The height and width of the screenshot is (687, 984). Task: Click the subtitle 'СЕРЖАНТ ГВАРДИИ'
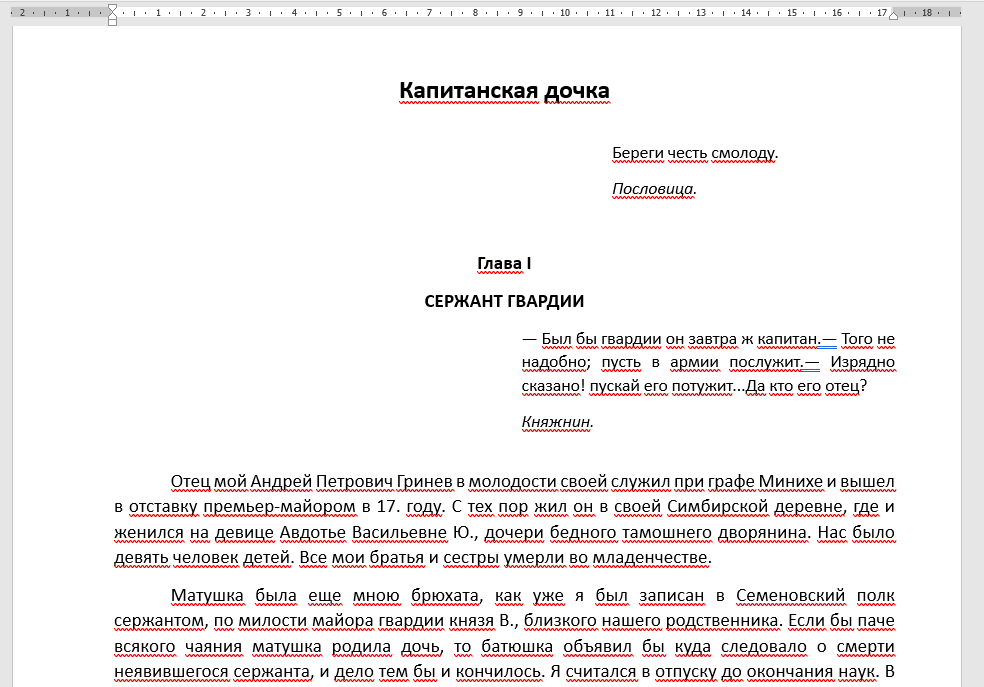505,301
